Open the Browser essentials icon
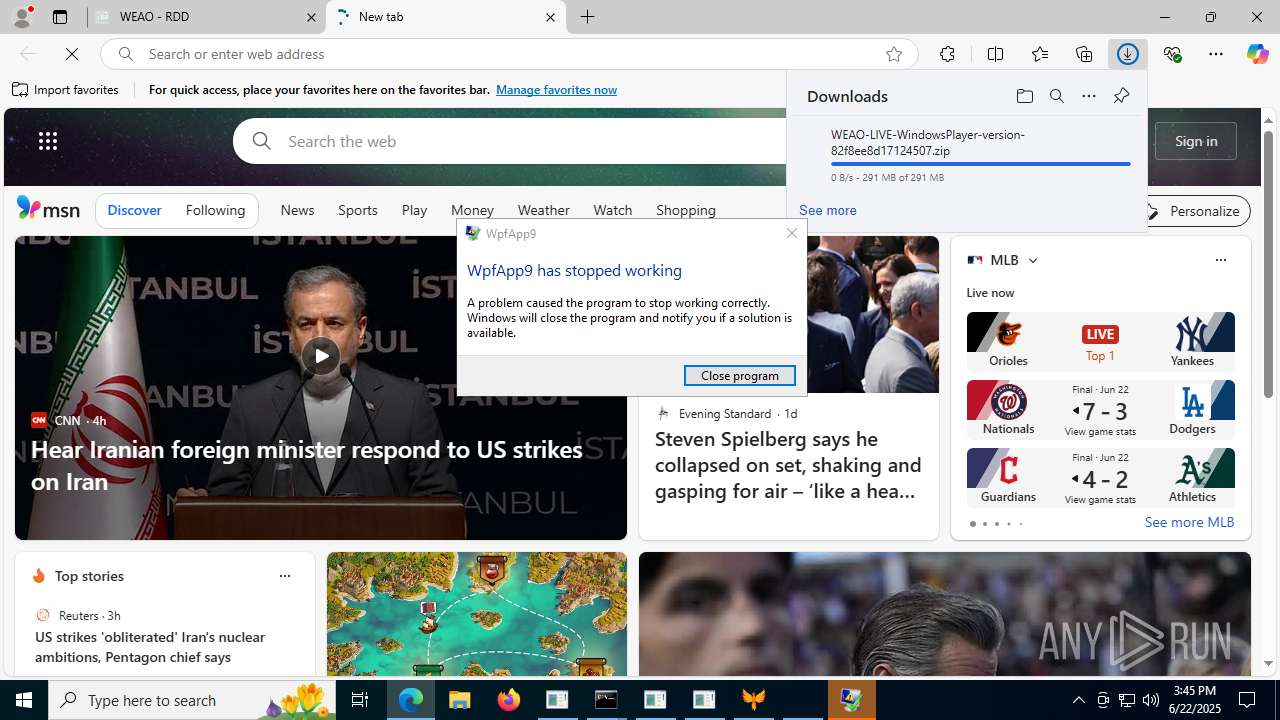 (1172, 54)
